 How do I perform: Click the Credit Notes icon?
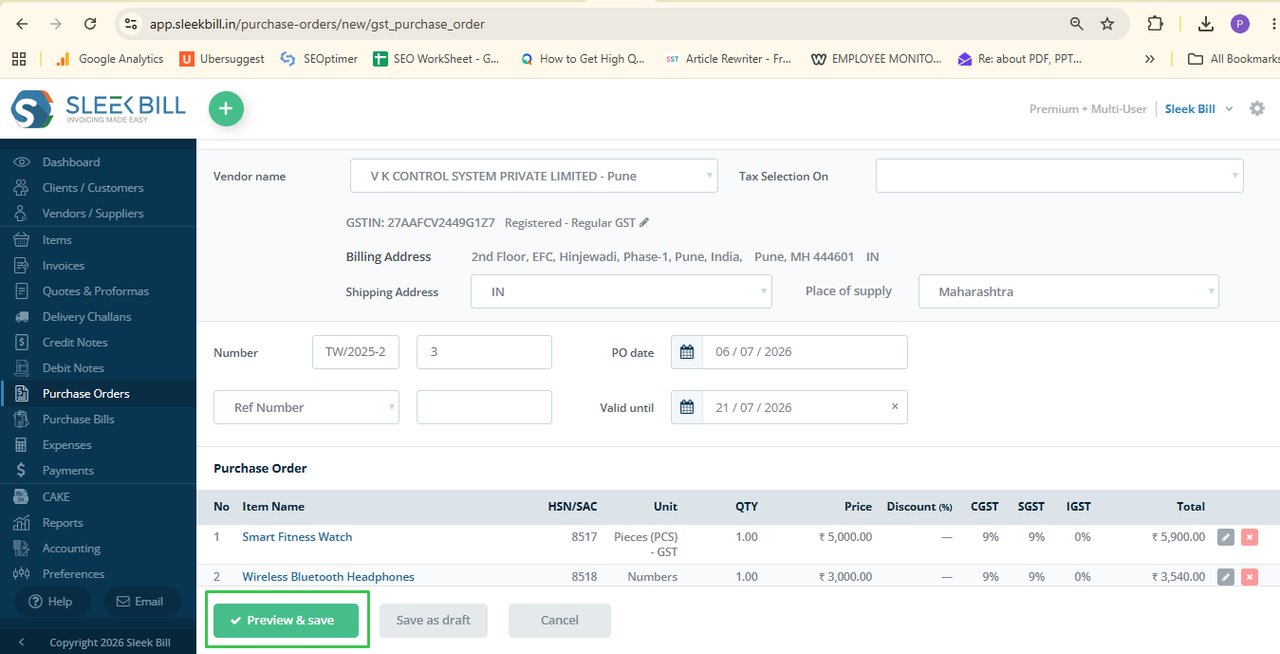pyautogui.click(x=21, y=342)
